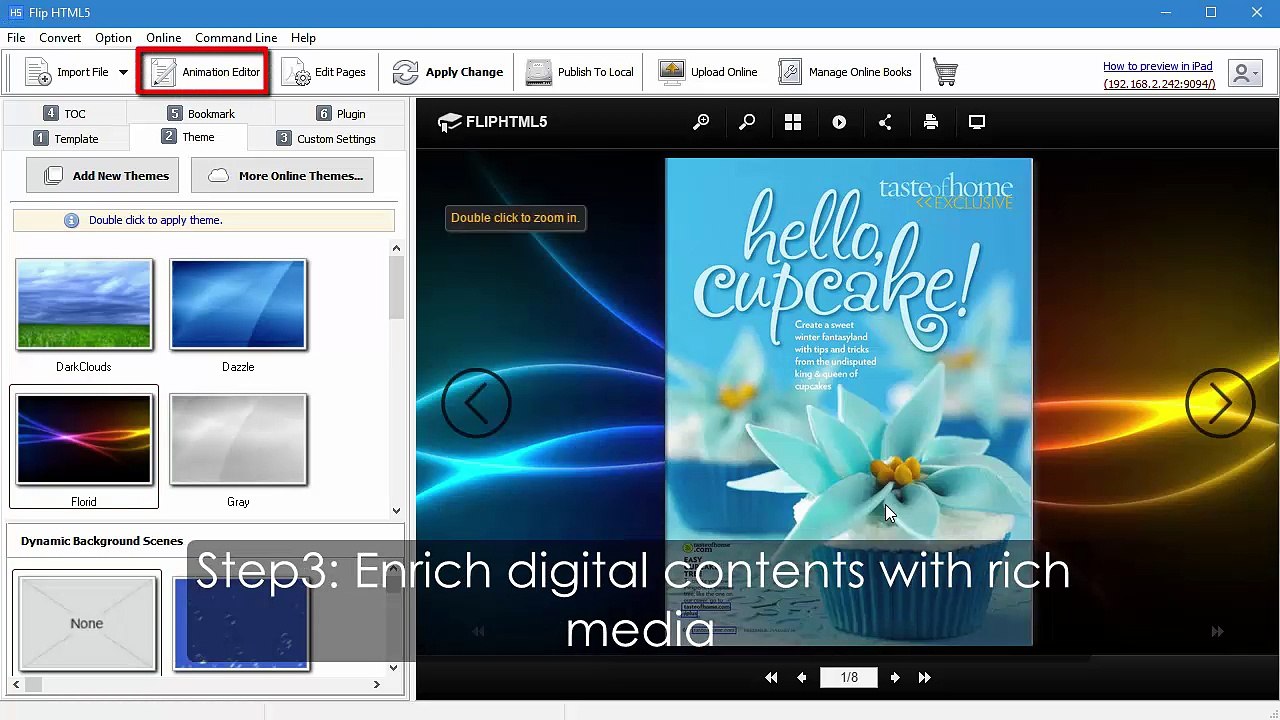Click theme list scroll down arrow
The height and width of the screenshot is (720, 1280).
click(x=396, y=510)
